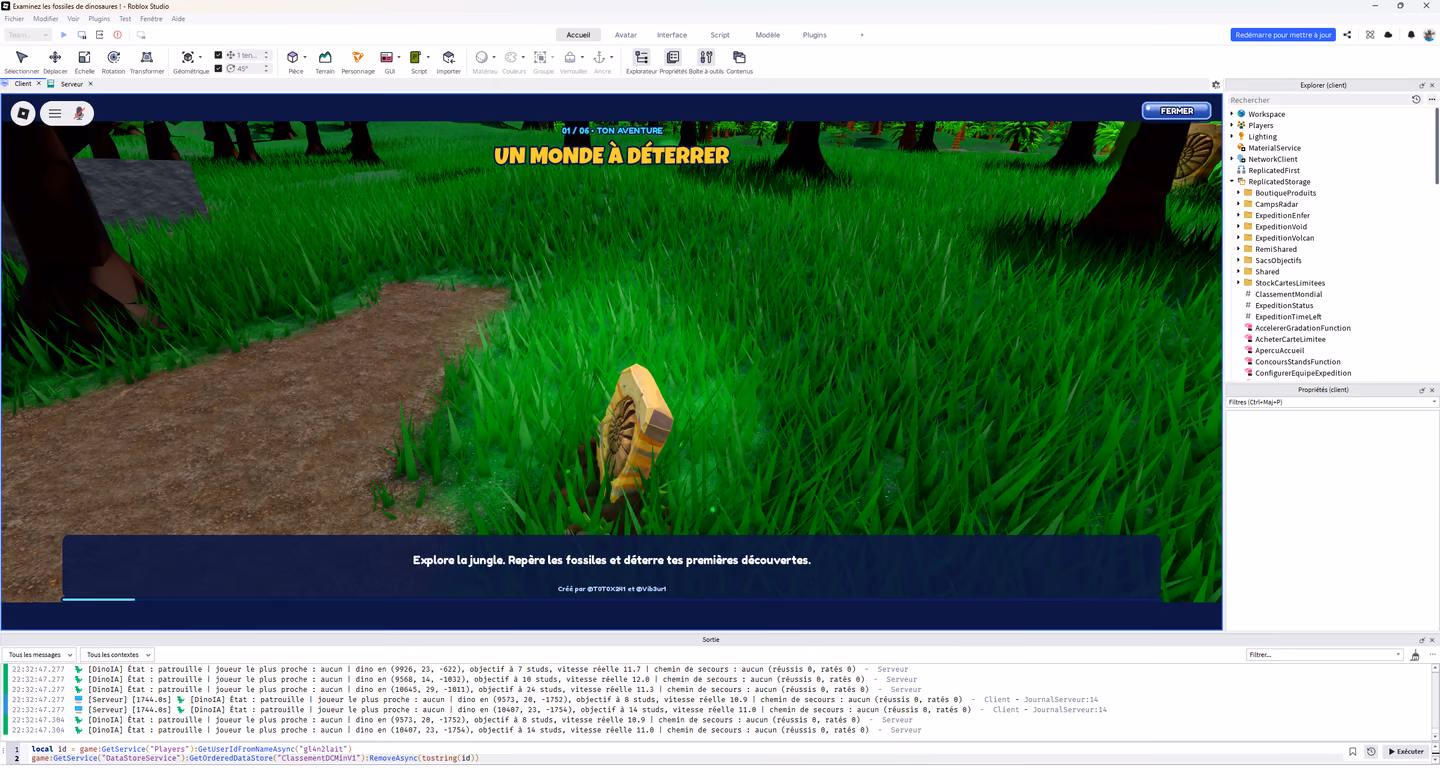Image resolution: width=1440 pixels, height=780 pixels.
Task: Mute the in-game microphone icon
Action: (80, 114)
